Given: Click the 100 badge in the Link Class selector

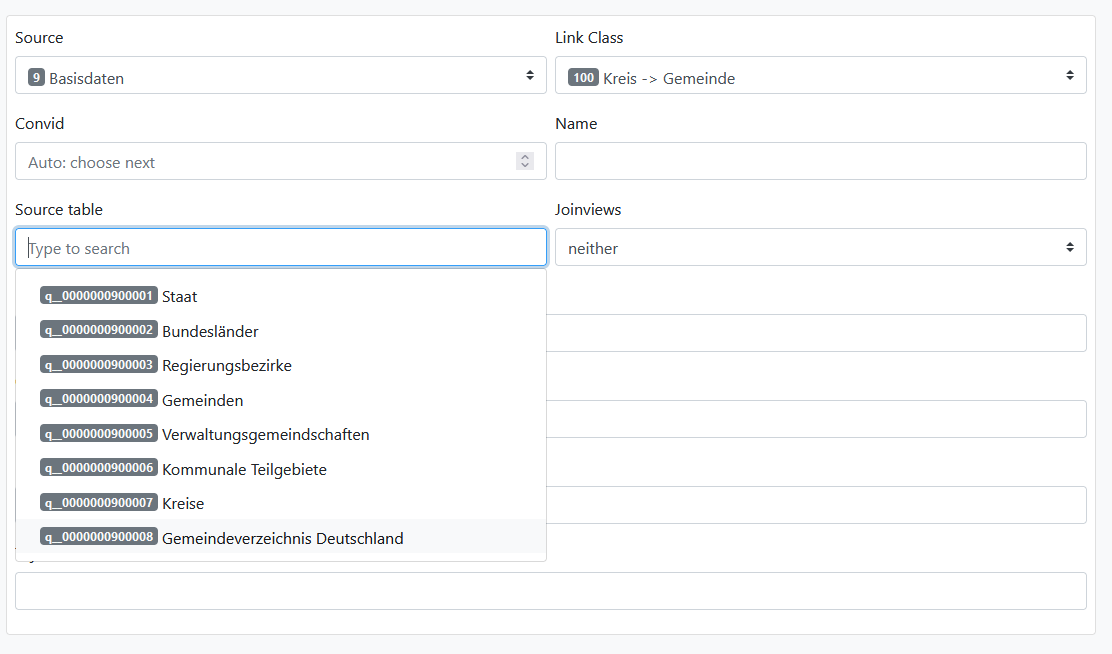Looking at the screenshot, I should 582,75.
